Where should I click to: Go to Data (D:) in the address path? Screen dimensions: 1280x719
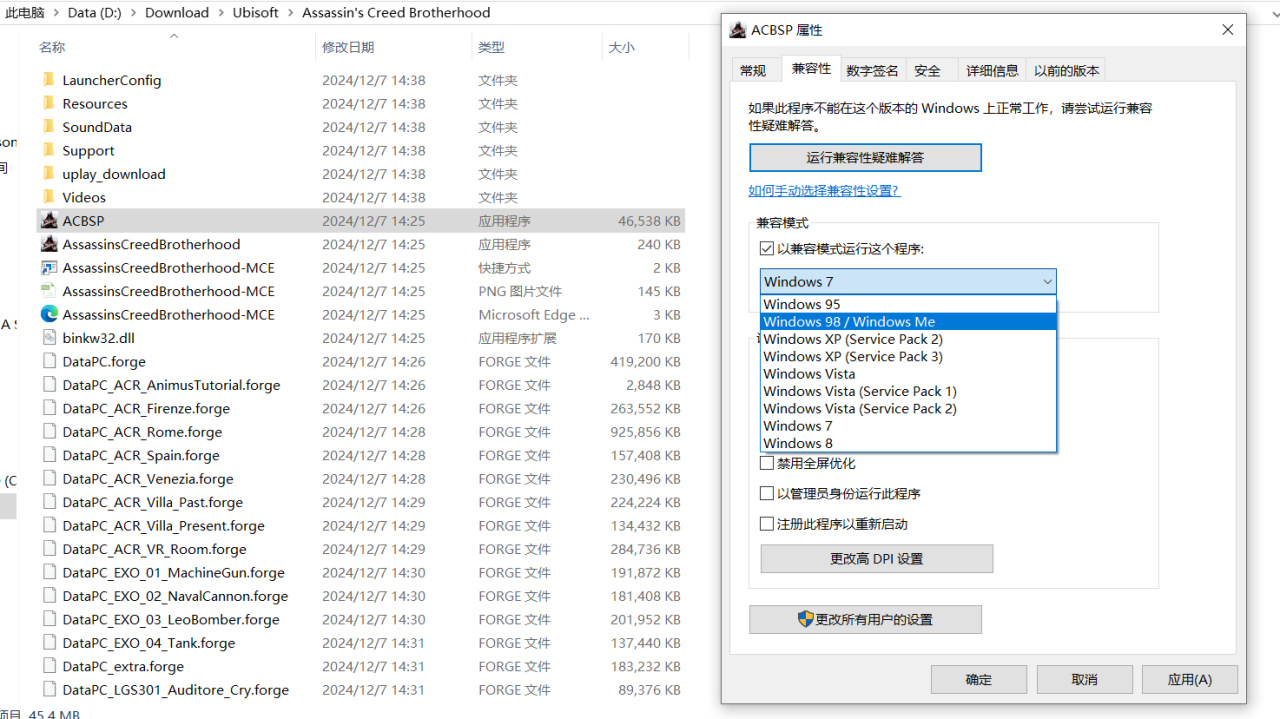click(97, 13)
